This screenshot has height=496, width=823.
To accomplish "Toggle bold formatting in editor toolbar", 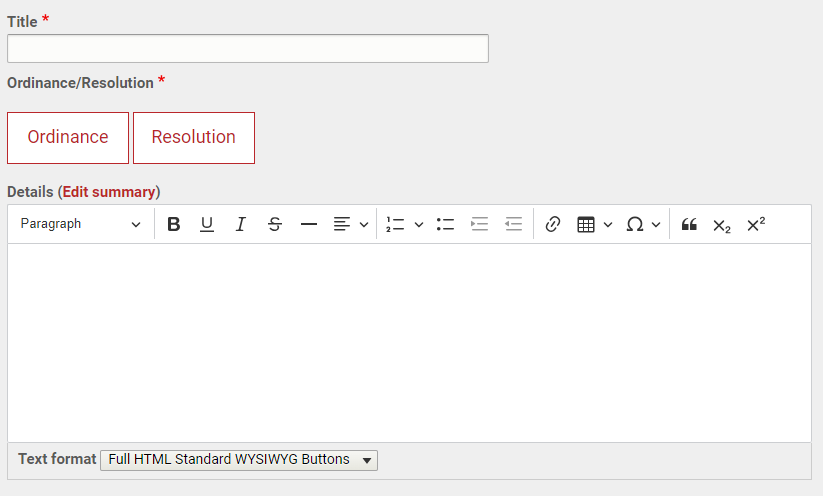I will (174, 224).
